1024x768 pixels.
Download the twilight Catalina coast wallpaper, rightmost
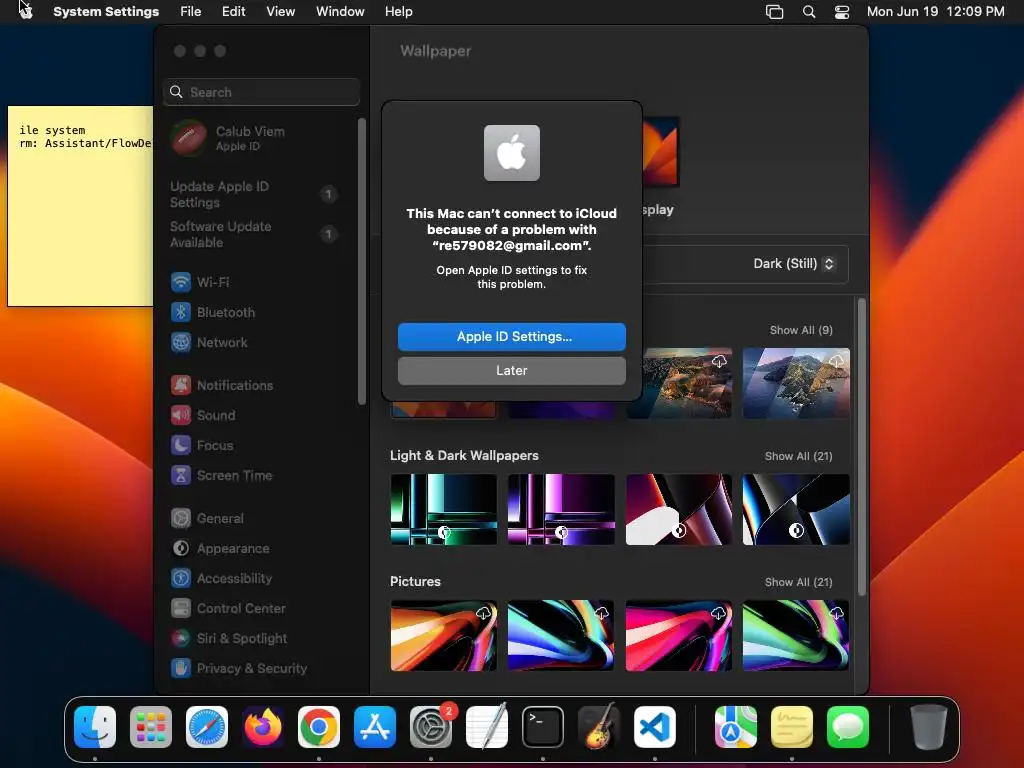[837, 361]
